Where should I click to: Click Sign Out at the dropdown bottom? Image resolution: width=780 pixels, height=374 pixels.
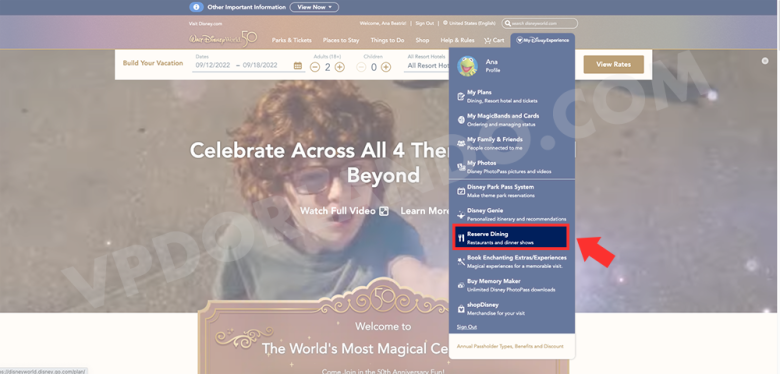pyautogui.click(x=467, y=327)
